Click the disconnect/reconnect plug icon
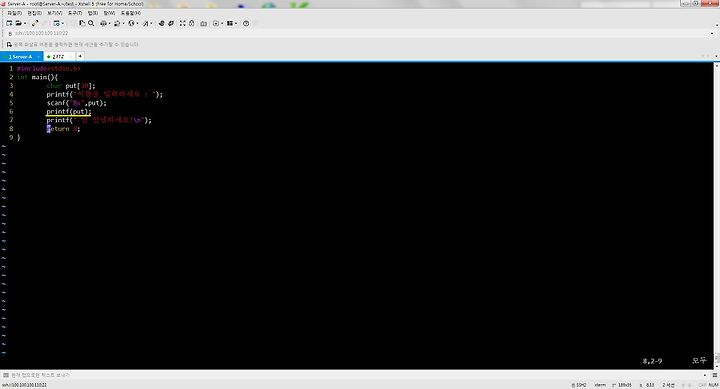 click(35, 23)
